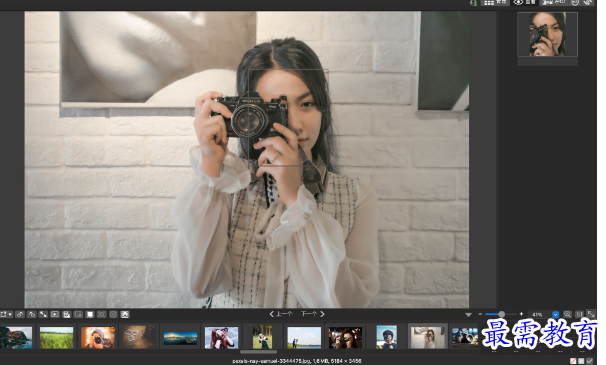606x365 pixels.
Task: Select the blue sky landscape thumbnail
Action: [304, 337]
